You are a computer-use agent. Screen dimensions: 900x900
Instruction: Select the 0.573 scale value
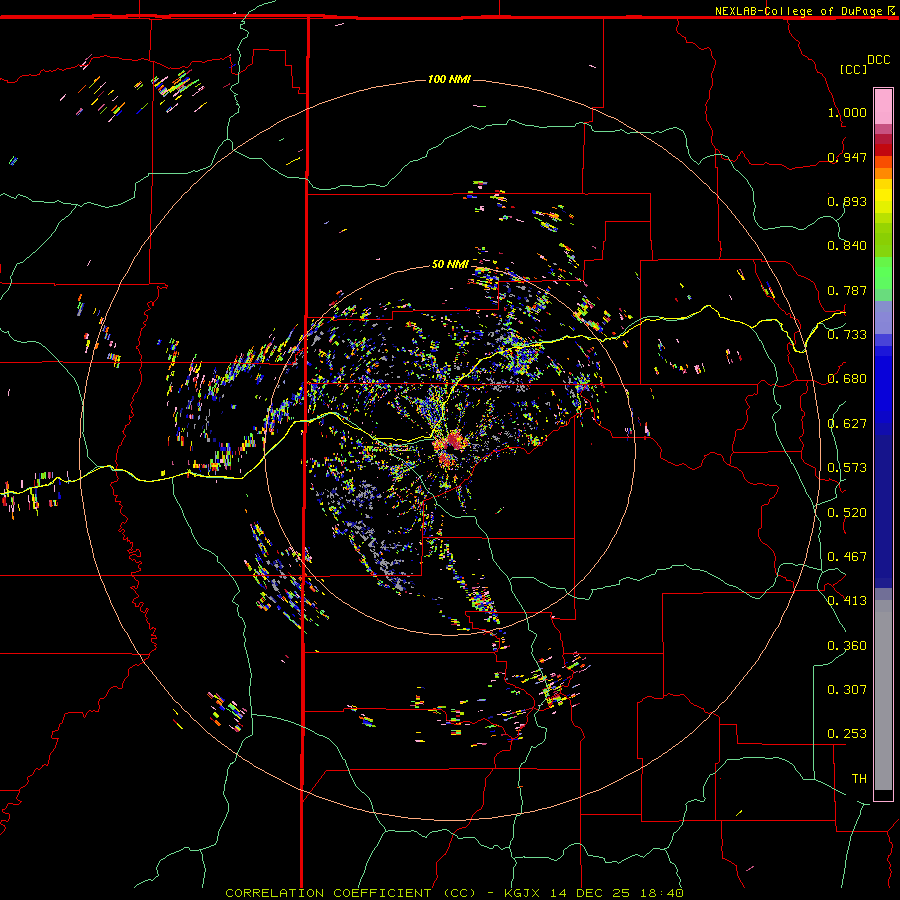tap(847, 468)
